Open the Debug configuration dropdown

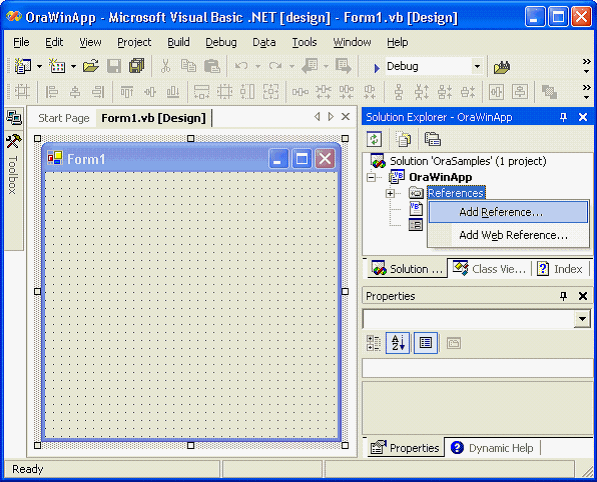point(477,67)
